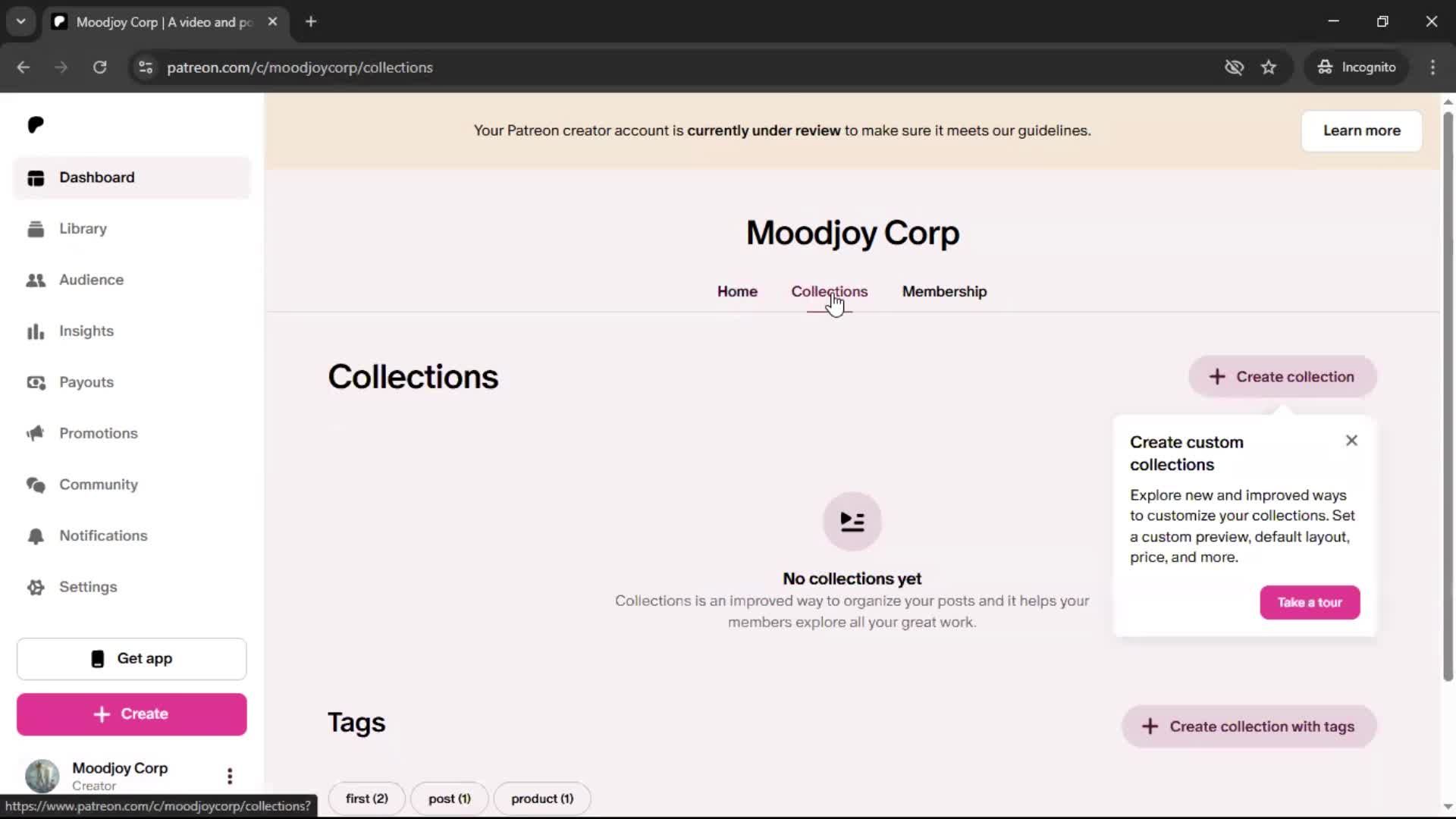1456x819 pixels.
Task: Select the Collections tab
Action: (x=829, y=291)
